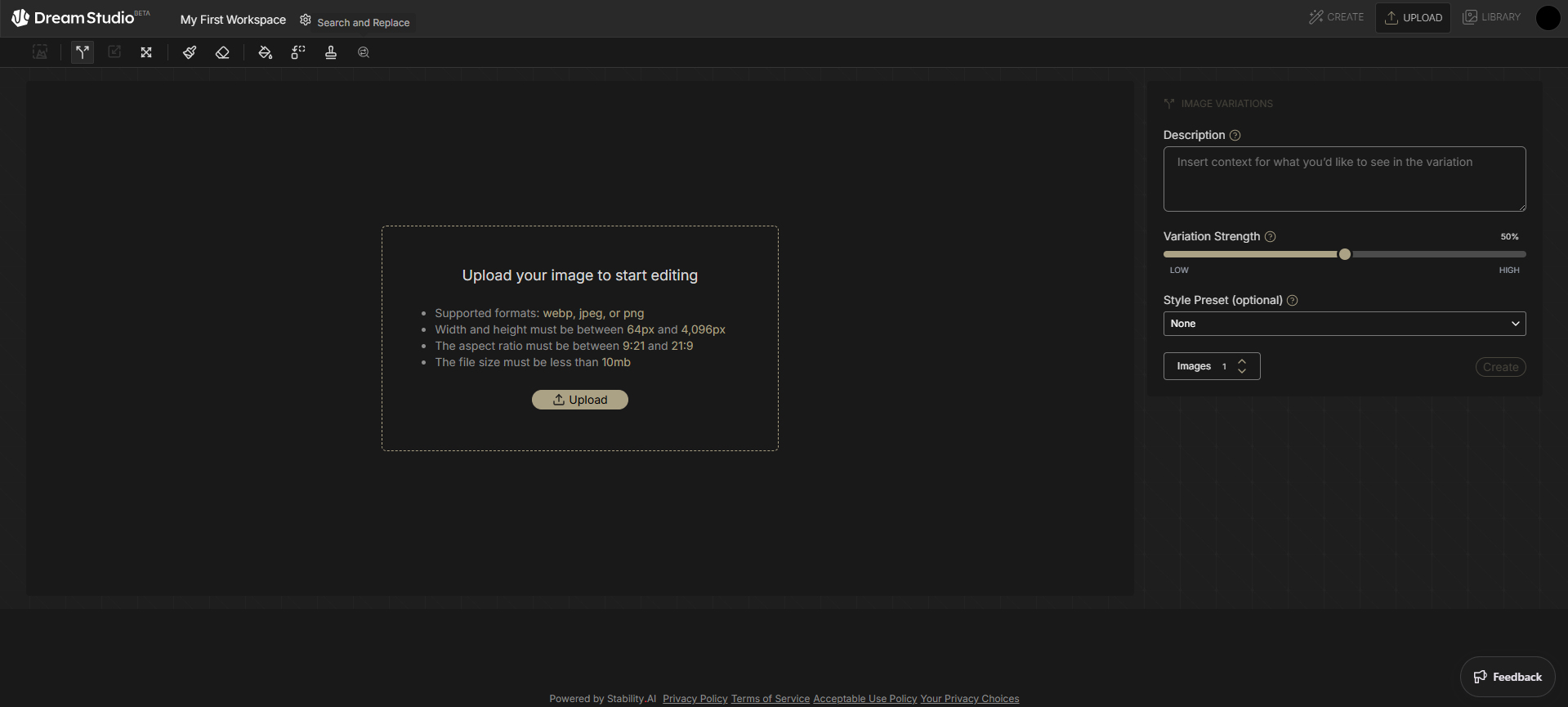Open the user profile avatar
This screenshot has height=707, width=1568.
[1548, 17]
